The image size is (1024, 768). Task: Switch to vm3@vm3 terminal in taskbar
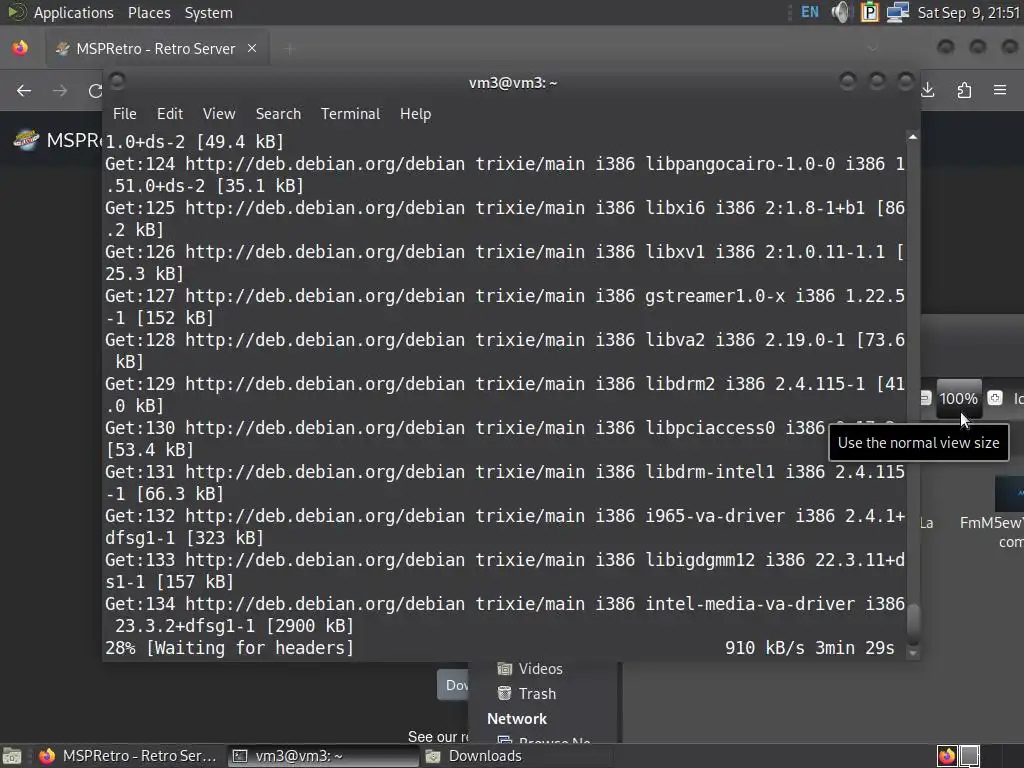323,756
